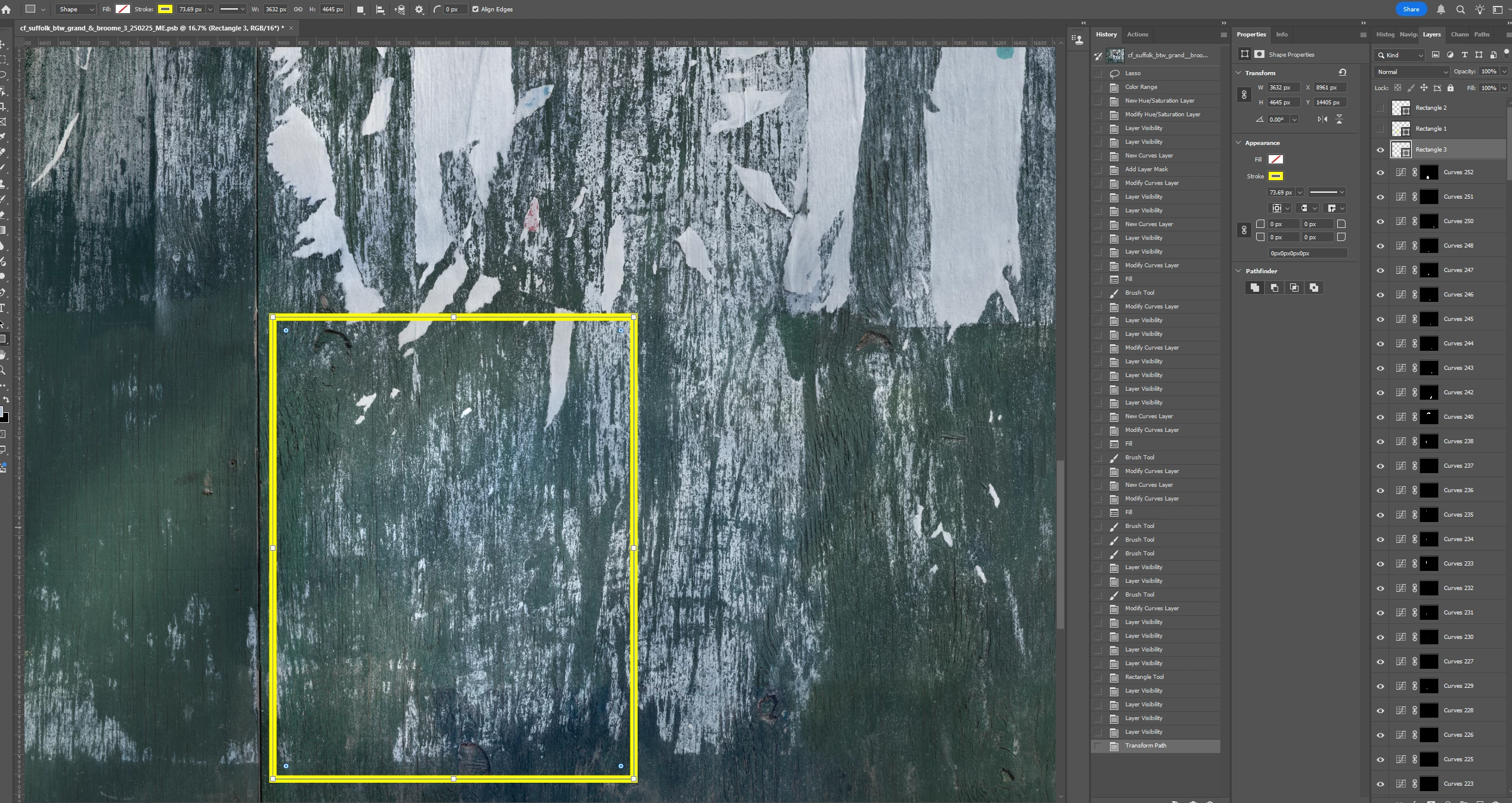Click the flip horizontal icon in Transform
This screenshot has width=1512, height=803.
coord(1322,119)
